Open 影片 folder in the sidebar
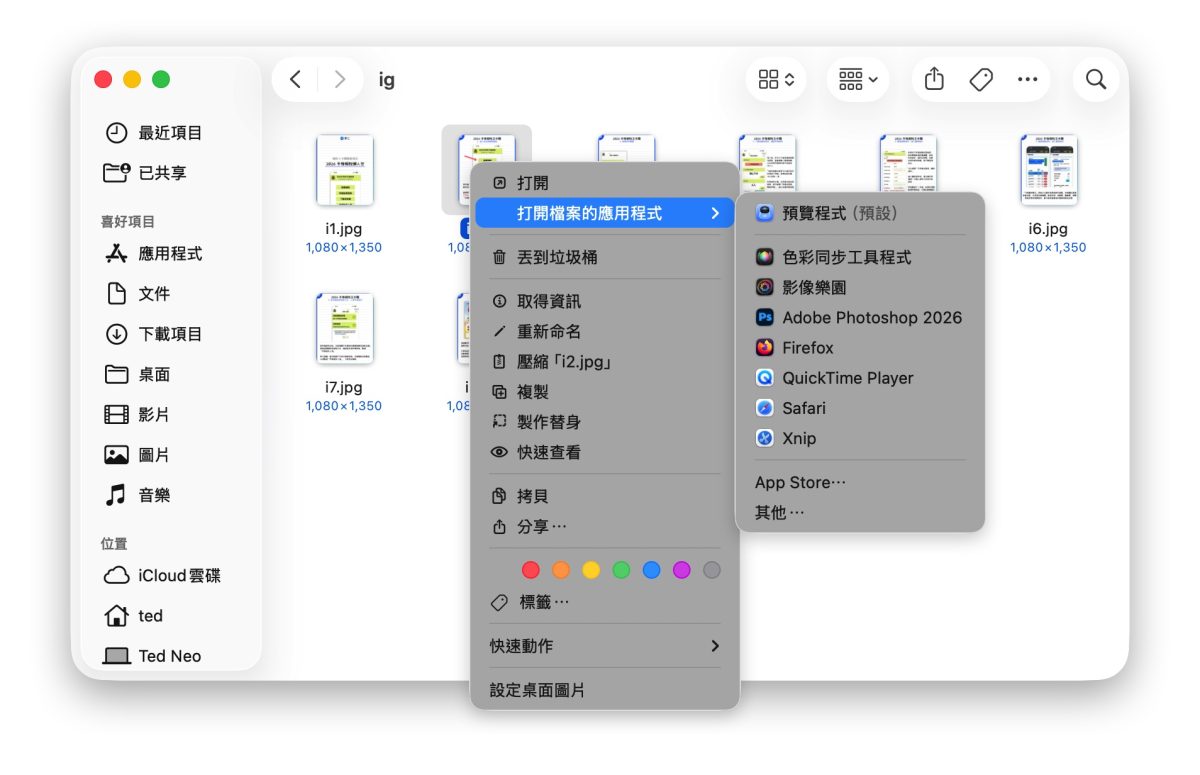 pos(170,415)
